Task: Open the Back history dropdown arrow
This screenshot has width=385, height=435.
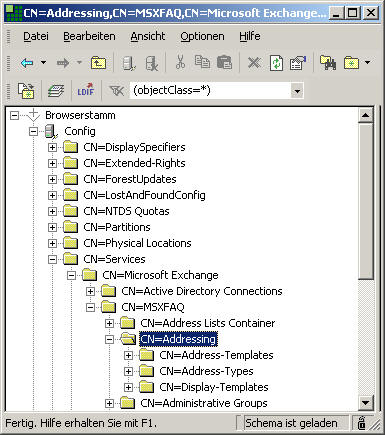Action: pos(43,62)
